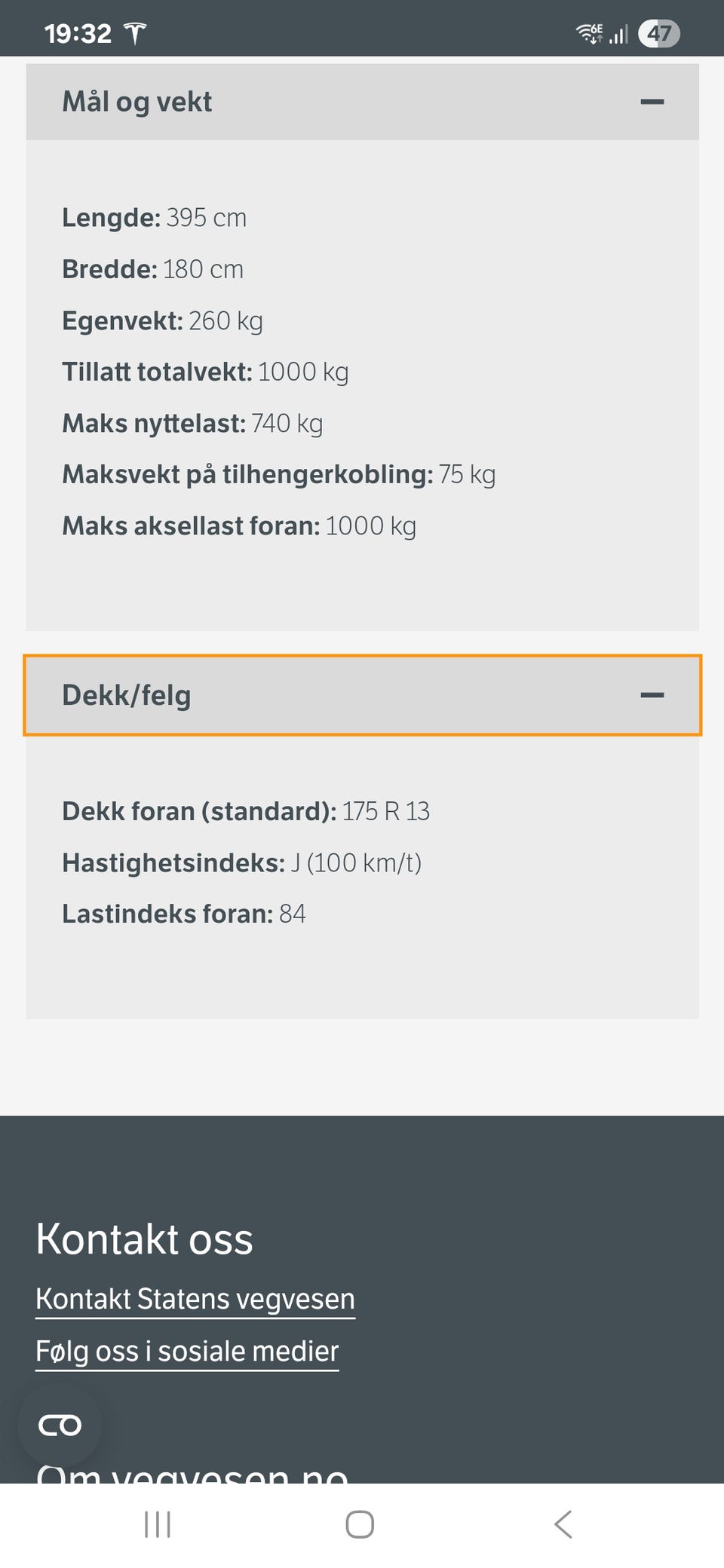This screenshot has height=1568, width=724.
Task: Collapse the Dekk/felg section header
Action: point(362,695)
